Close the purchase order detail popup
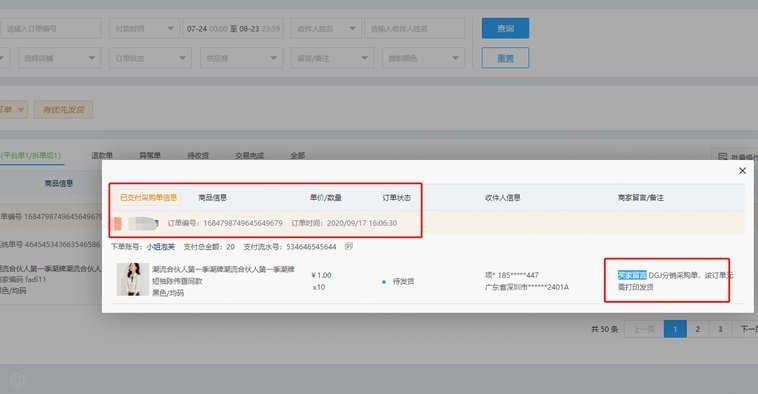 [x=742, y=171]
